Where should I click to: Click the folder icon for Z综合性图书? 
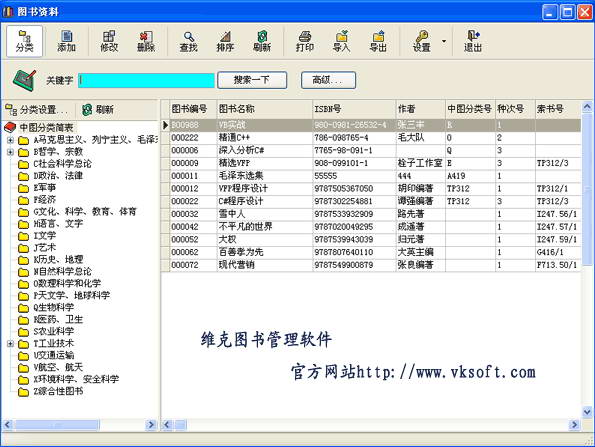click(23, 392)
